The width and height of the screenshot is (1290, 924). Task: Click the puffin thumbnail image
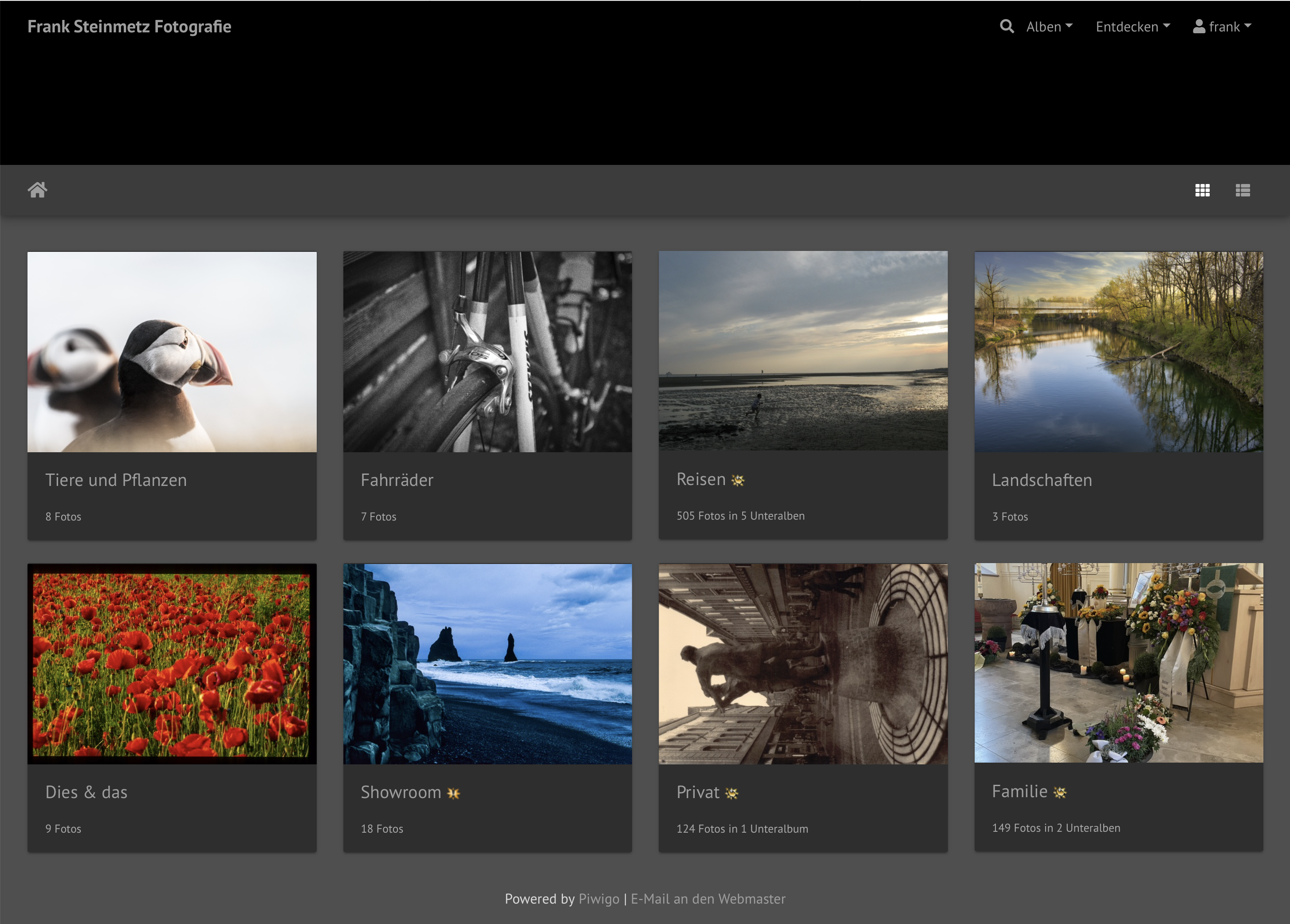coord(172,352)
